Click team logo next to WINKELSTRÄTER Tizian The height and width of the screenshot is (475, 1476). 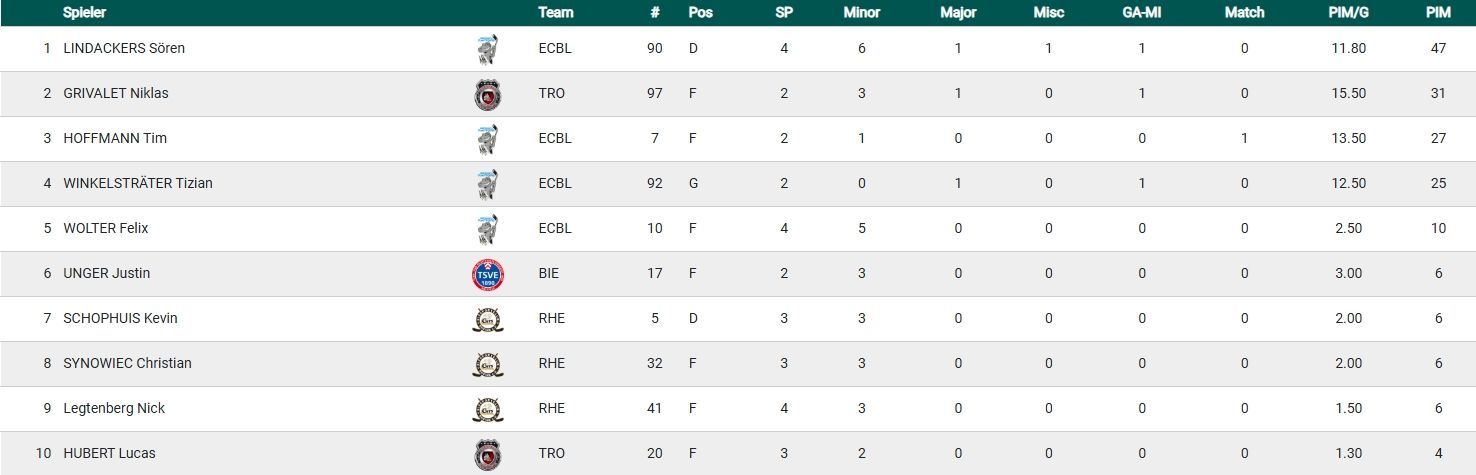[x=488, y=184]
